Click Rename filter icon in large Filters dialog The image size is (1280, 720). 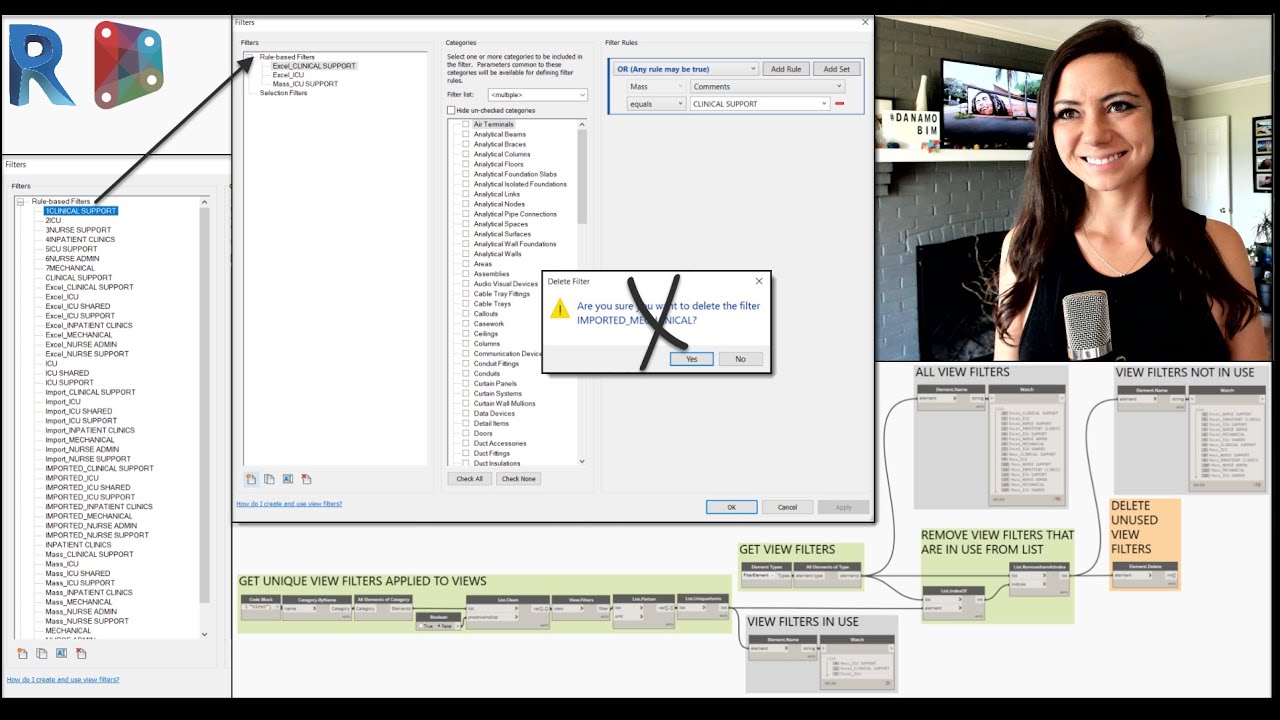click(288, 479)
